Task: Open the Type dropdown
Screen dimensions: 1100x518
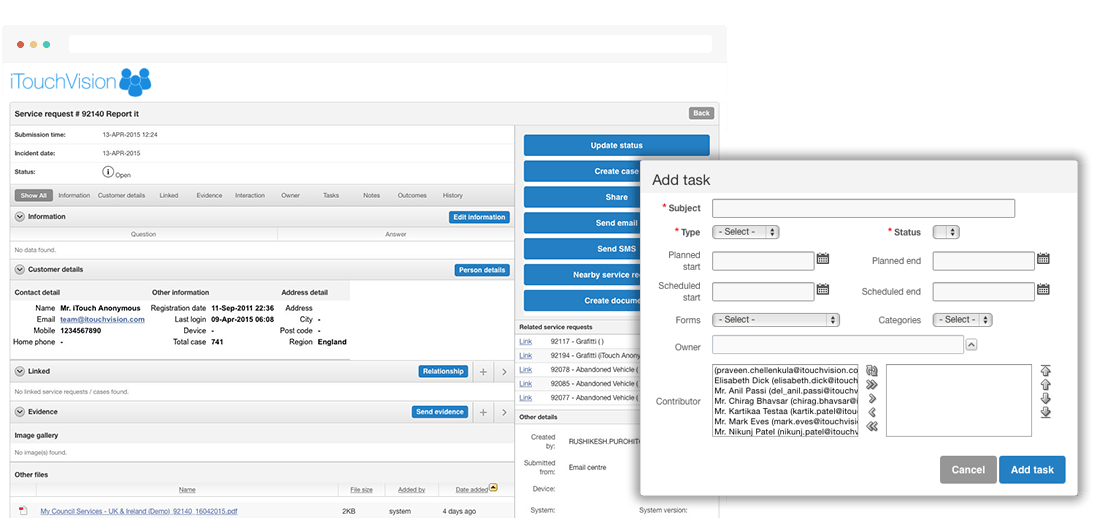Action: click(x=745, y=232)
